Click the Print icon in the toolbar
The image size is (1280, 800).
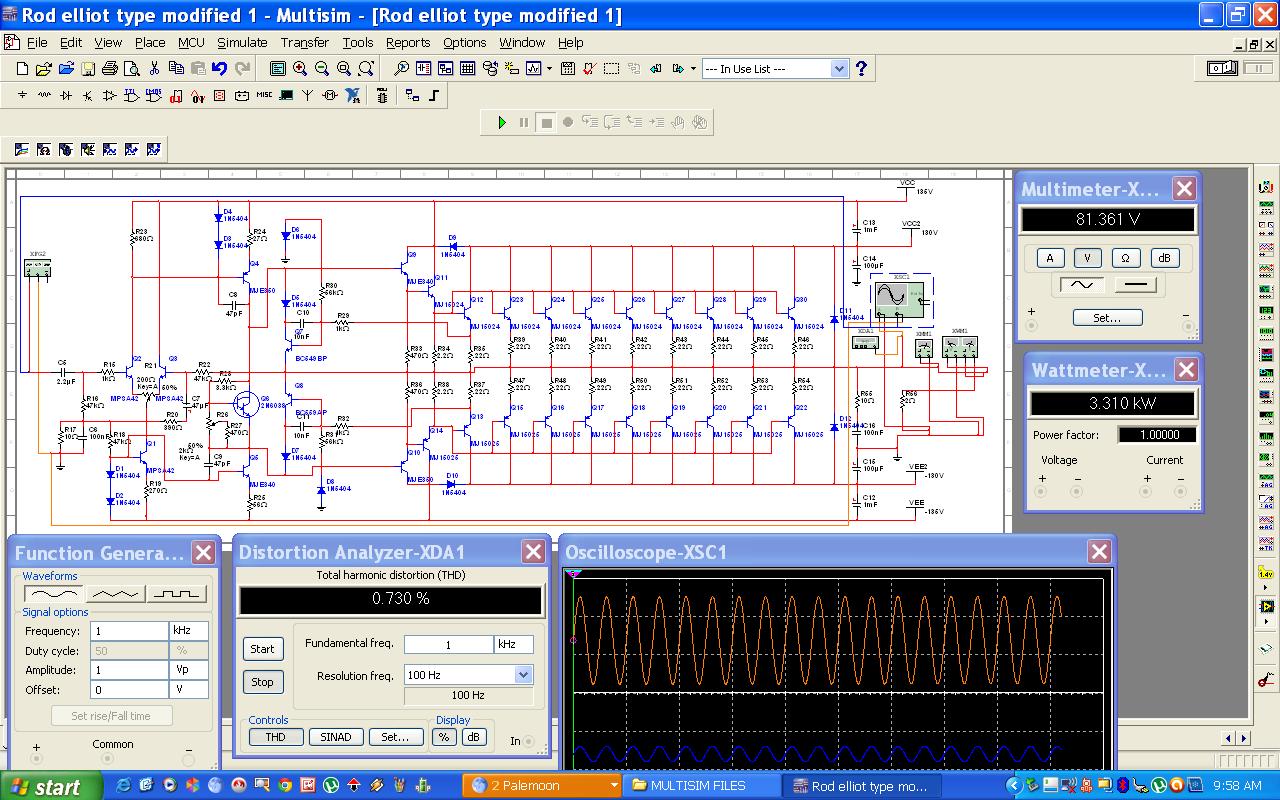(x=110, y=69)
